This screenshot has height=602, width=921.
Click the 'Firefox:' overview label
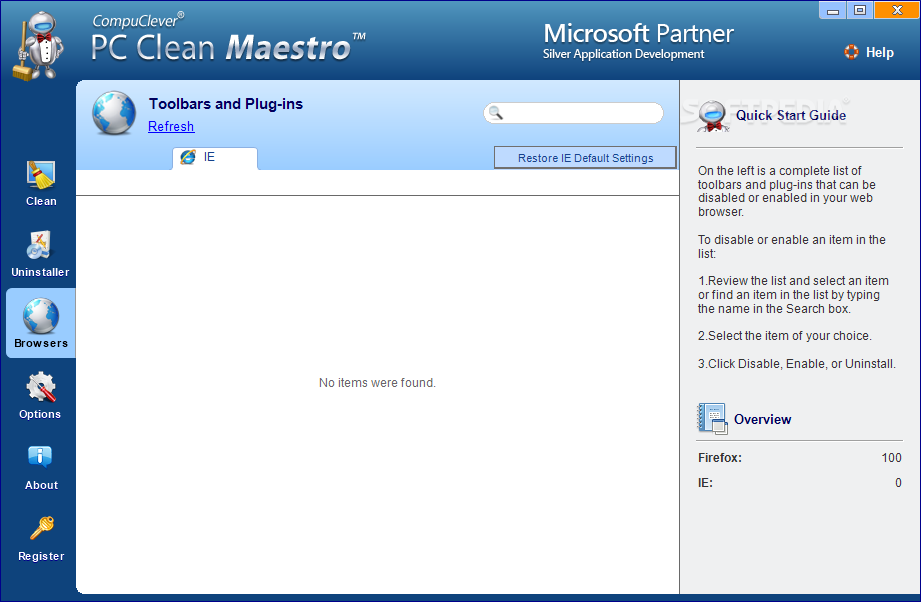720,458
